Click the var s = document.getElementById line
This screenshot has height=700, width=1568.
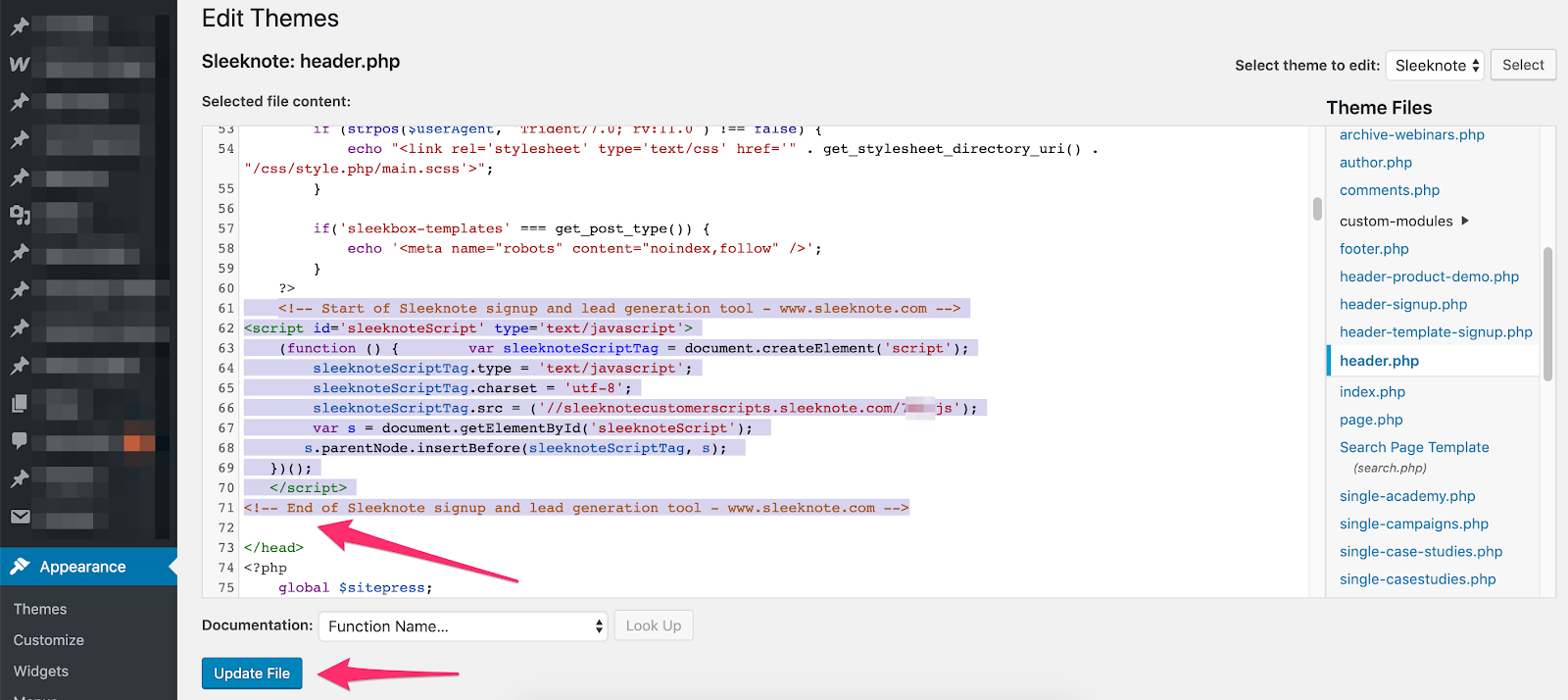coord(533,428)
